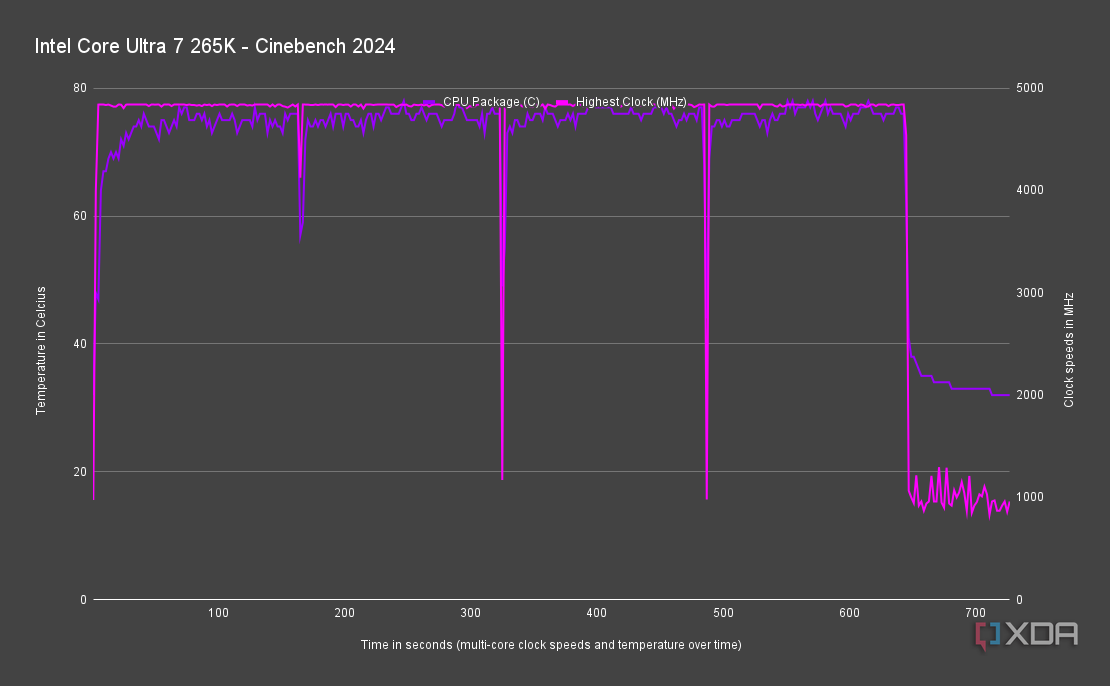Click the 60 label on temperature axis

80,216
